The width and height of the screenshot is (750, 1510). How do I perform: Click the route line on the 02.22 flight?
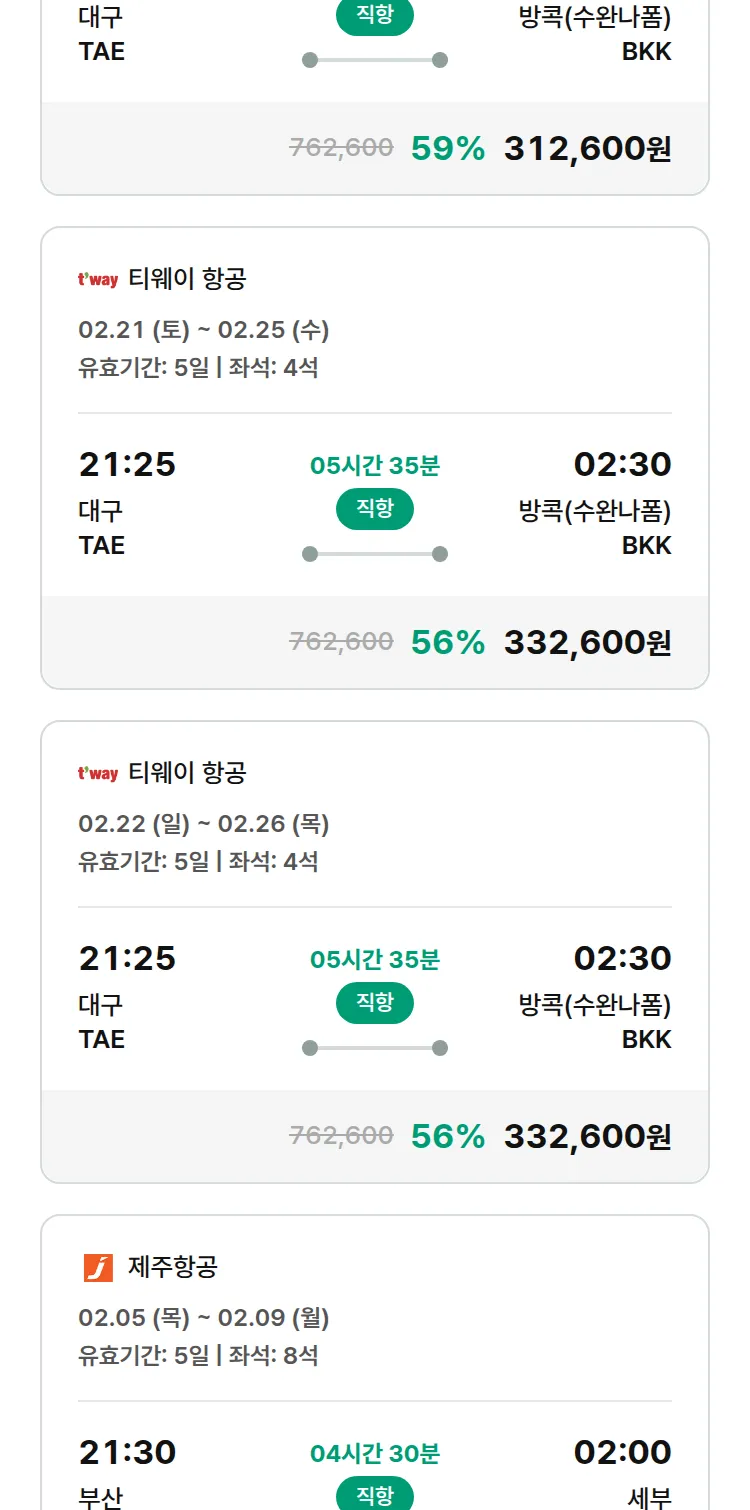click(x=375, y=1048)
